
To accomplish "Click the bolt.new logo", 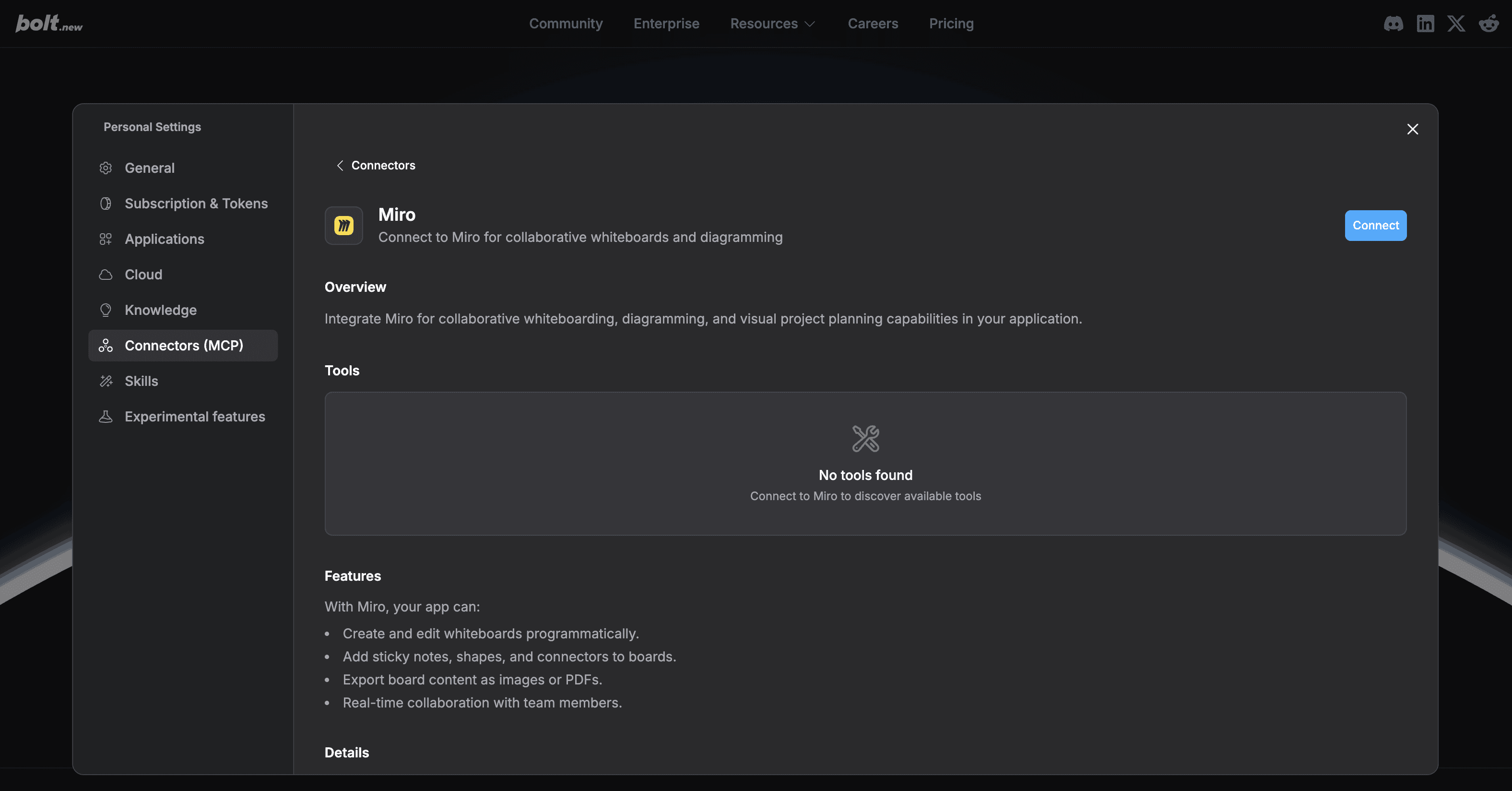I will (49, 24).
